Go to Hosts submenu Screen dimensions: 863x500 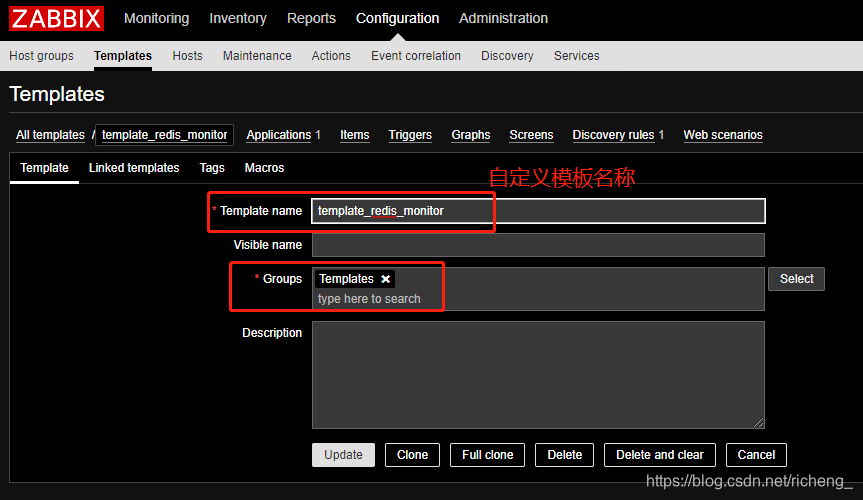pos(187,56)
